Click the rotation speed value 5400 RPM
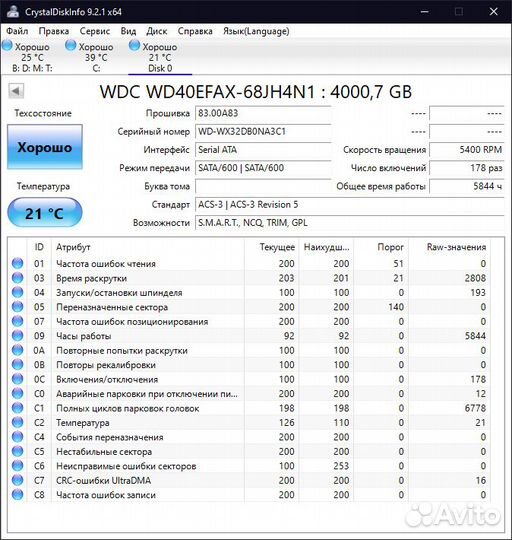Image resolution: width=512 pixels, height=540 pixels. [x=467, y=150]
